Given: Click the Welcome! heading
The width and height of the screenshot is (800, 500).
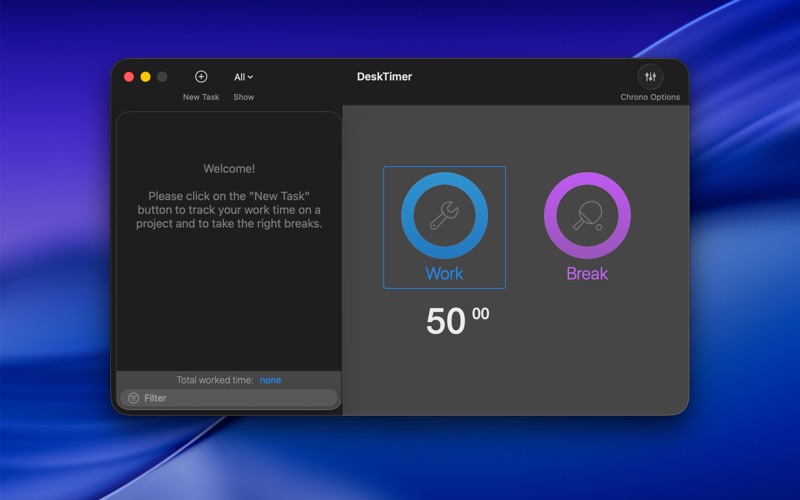Looking at the screenshot, I should click(x=229, y=169).
